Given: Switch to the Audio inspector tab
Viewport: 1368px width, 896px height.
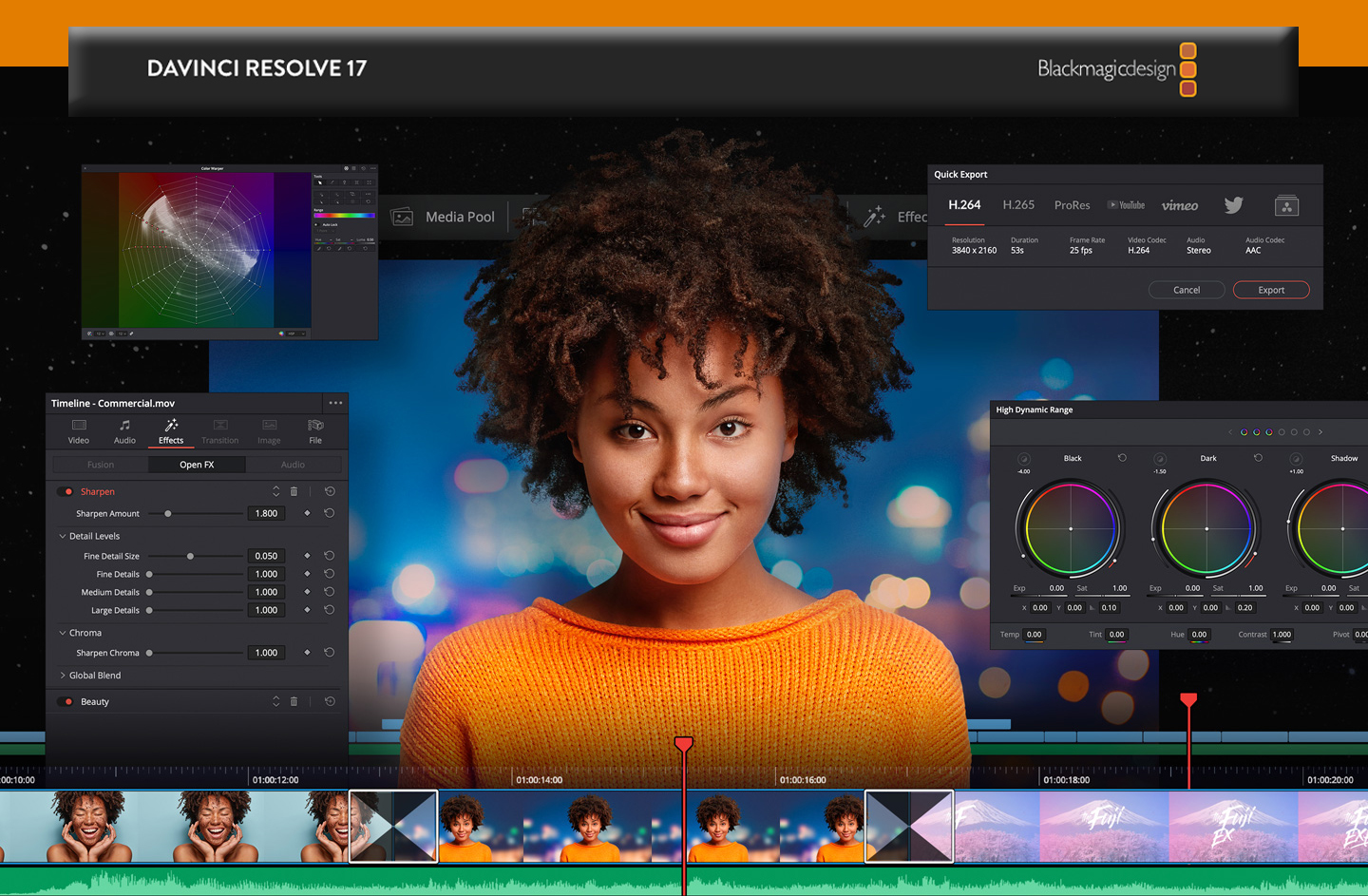Looking at the screenshot, I should coord(124,431).
